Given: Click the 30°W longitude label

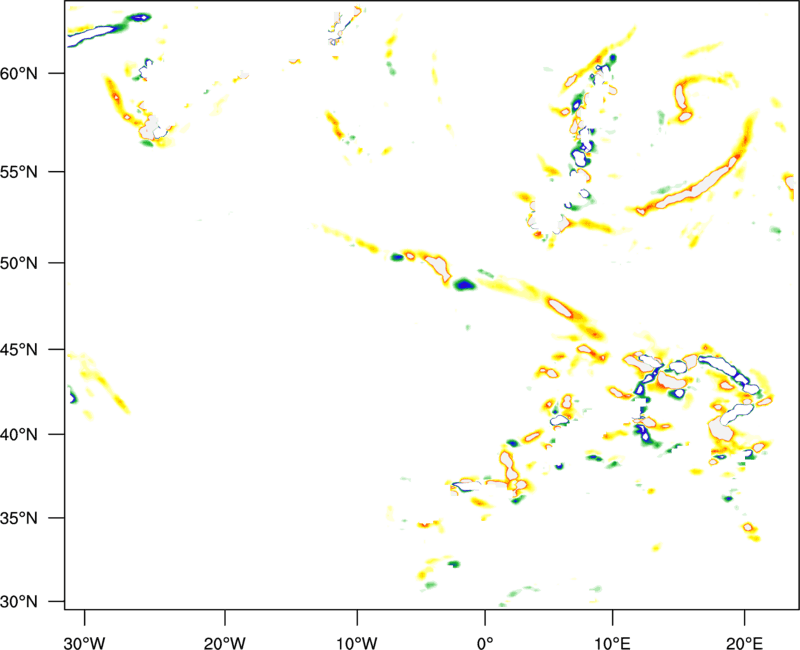Looking at the screenshot, I should (x=84, y=643).
